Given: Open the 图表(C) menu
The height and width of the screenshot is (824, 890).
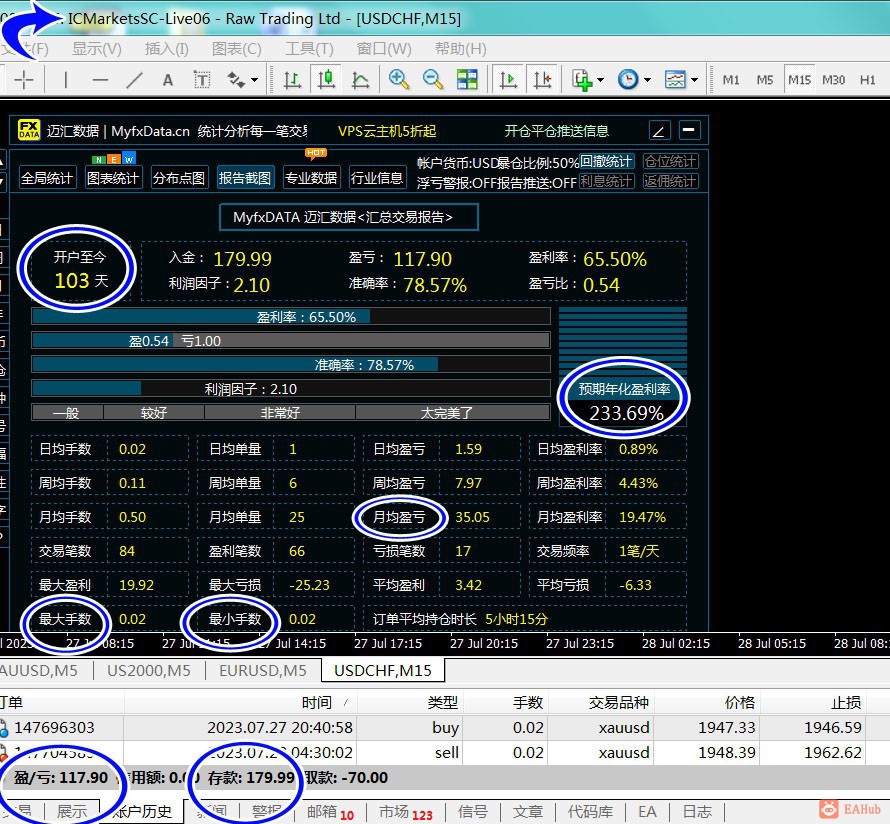Looking at the screenshot, I should click(236, 49).
